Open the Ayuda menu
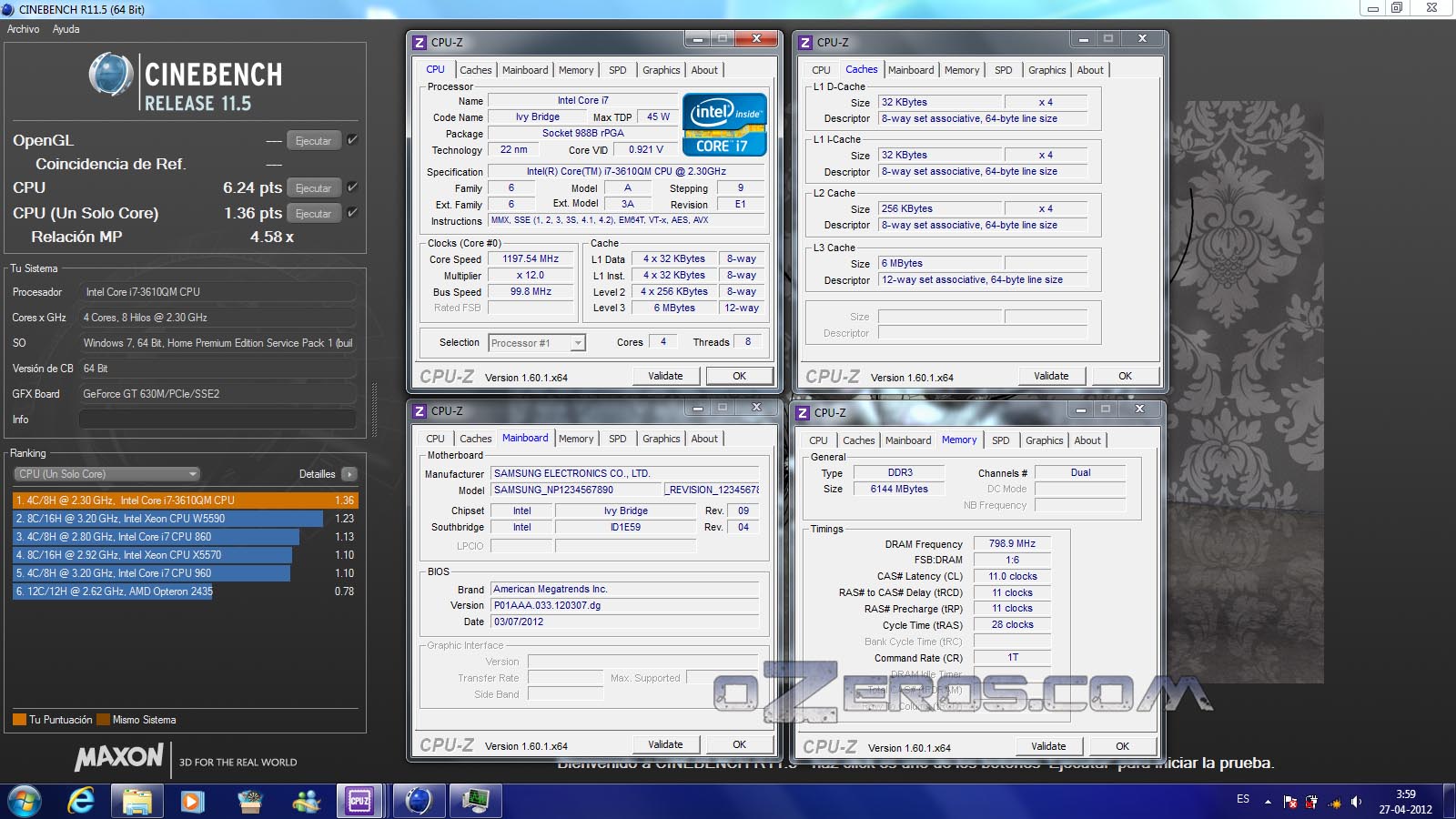This screenshot has width=1456, height=819. pos(66,29)
